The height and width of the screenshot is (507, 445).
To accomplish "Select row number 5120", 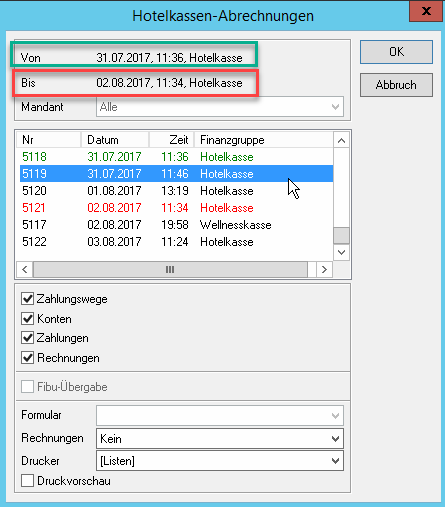I will 176,191.
